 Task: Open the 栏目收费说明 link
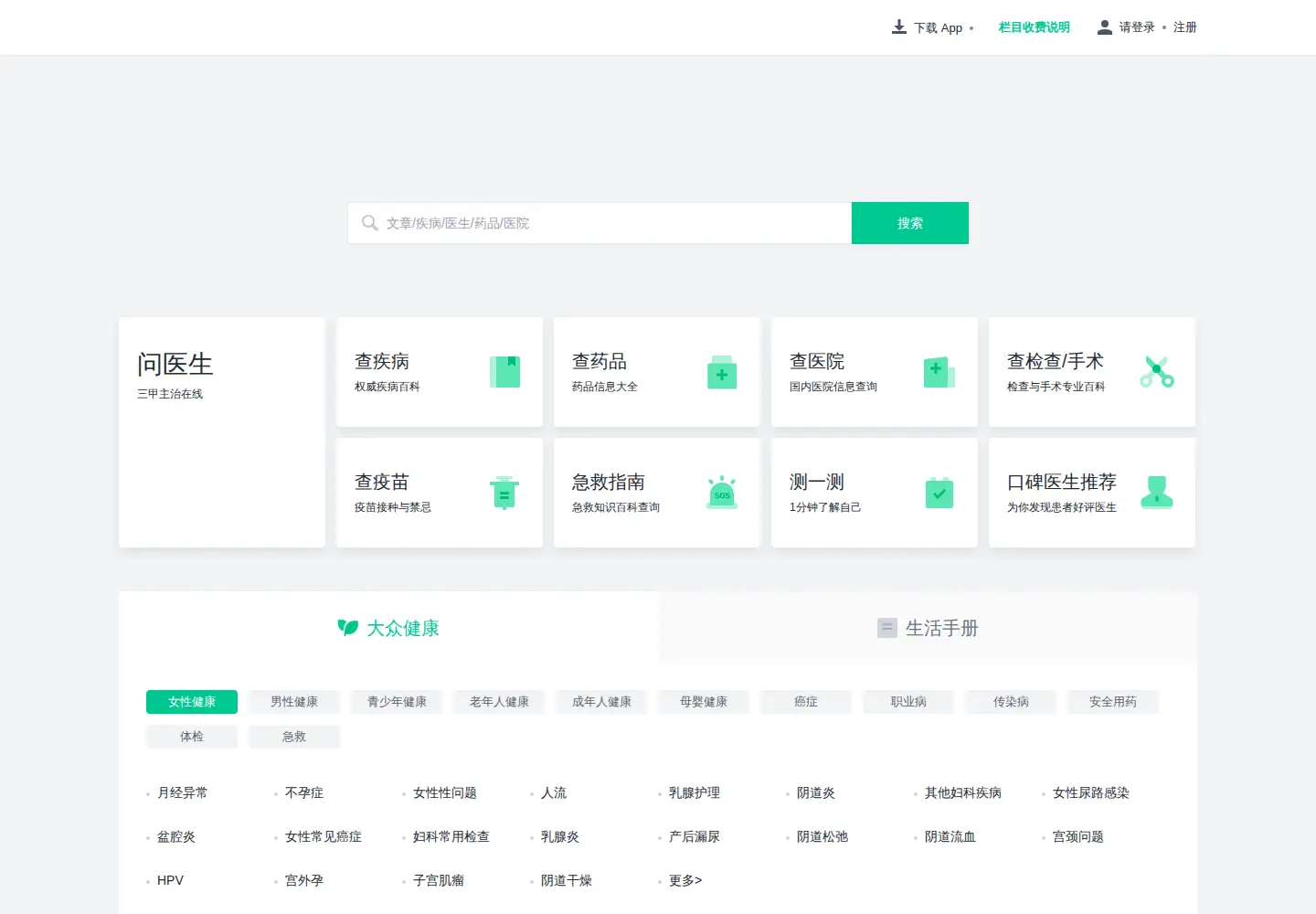[x=1034, y=27]
